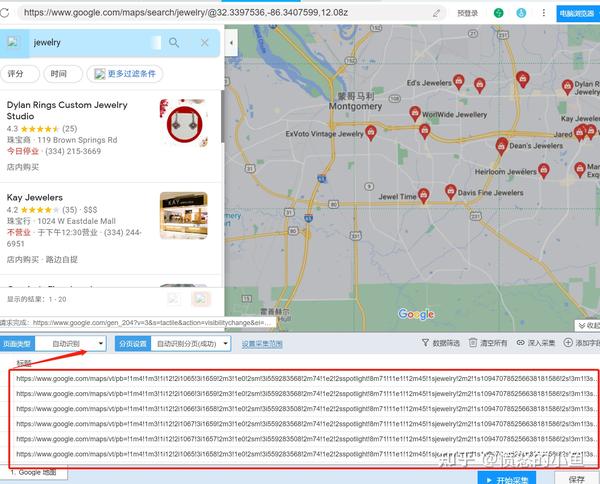This screenshot has width=600, height=484.
Task: Click the deep collection eye icon
Action: pyautogui.click(x=520, y=342)
